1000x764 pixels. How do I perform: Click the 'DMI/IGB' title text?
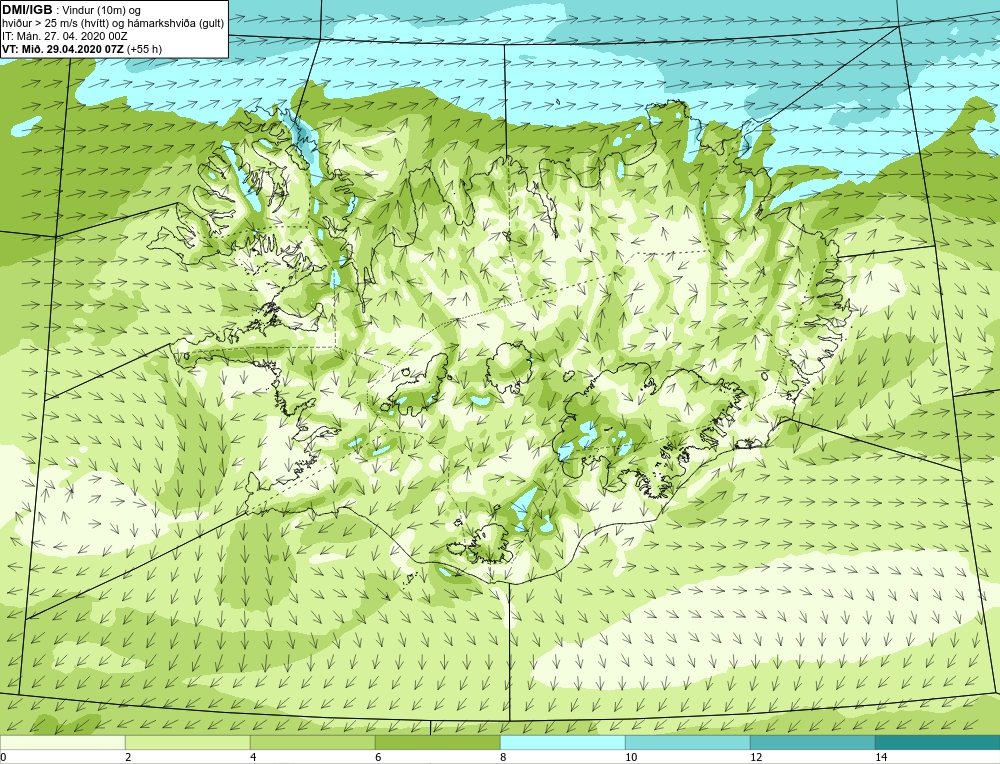point(27,10)
